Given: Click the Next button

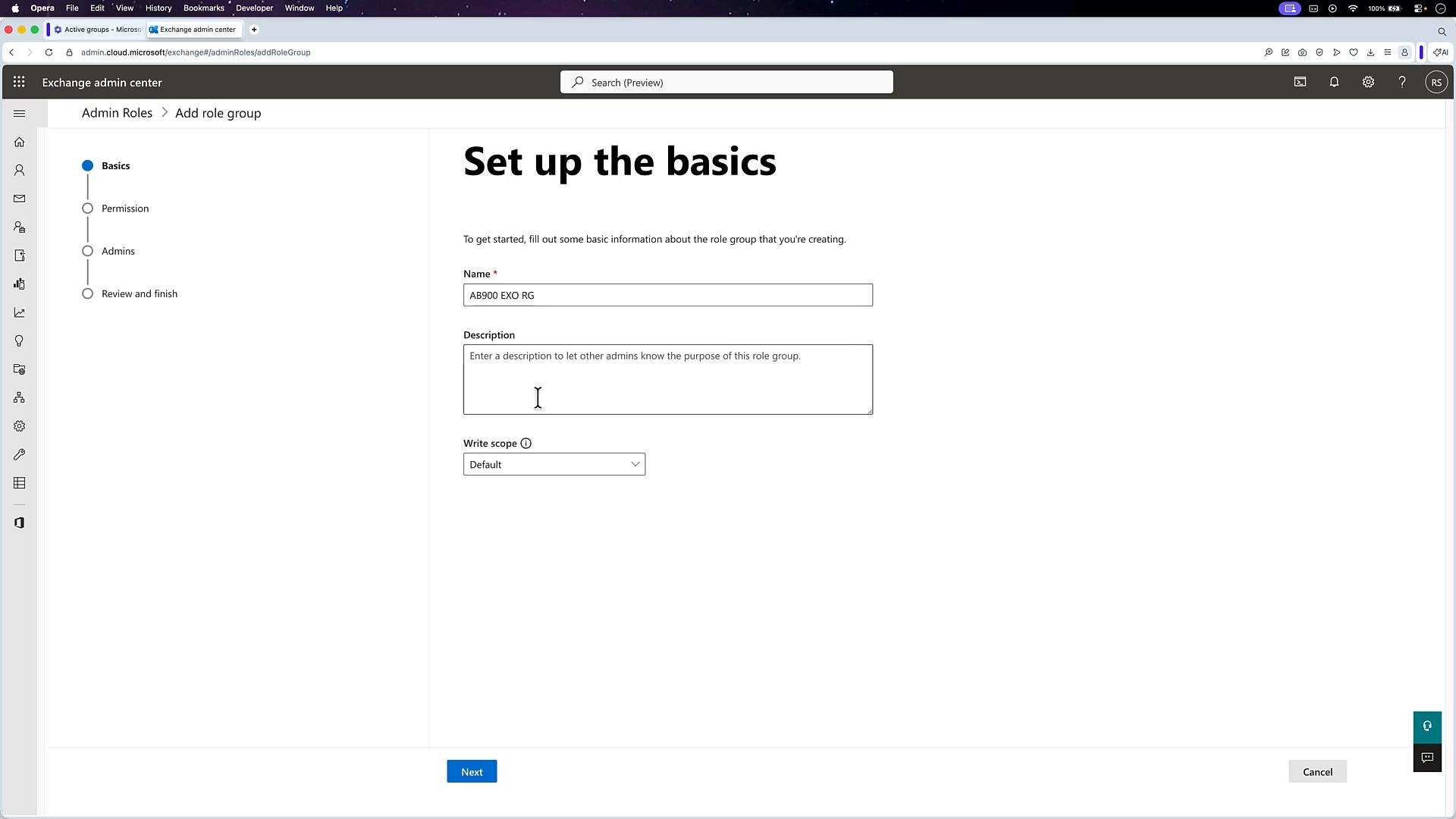Looking at the screenshot, I should pyautogui.click(x=472, y=772).
